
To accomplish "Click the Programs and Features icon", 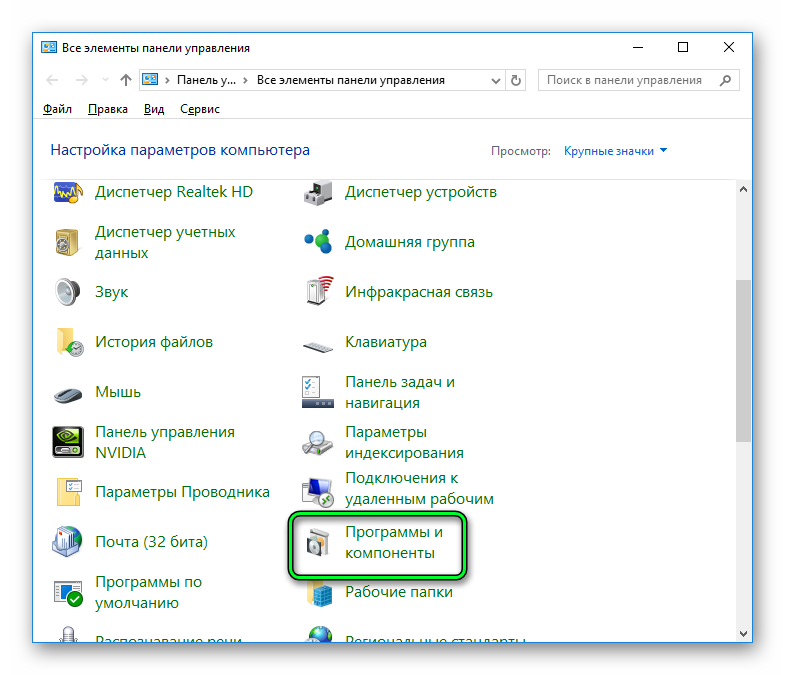I will click(318, 542).
